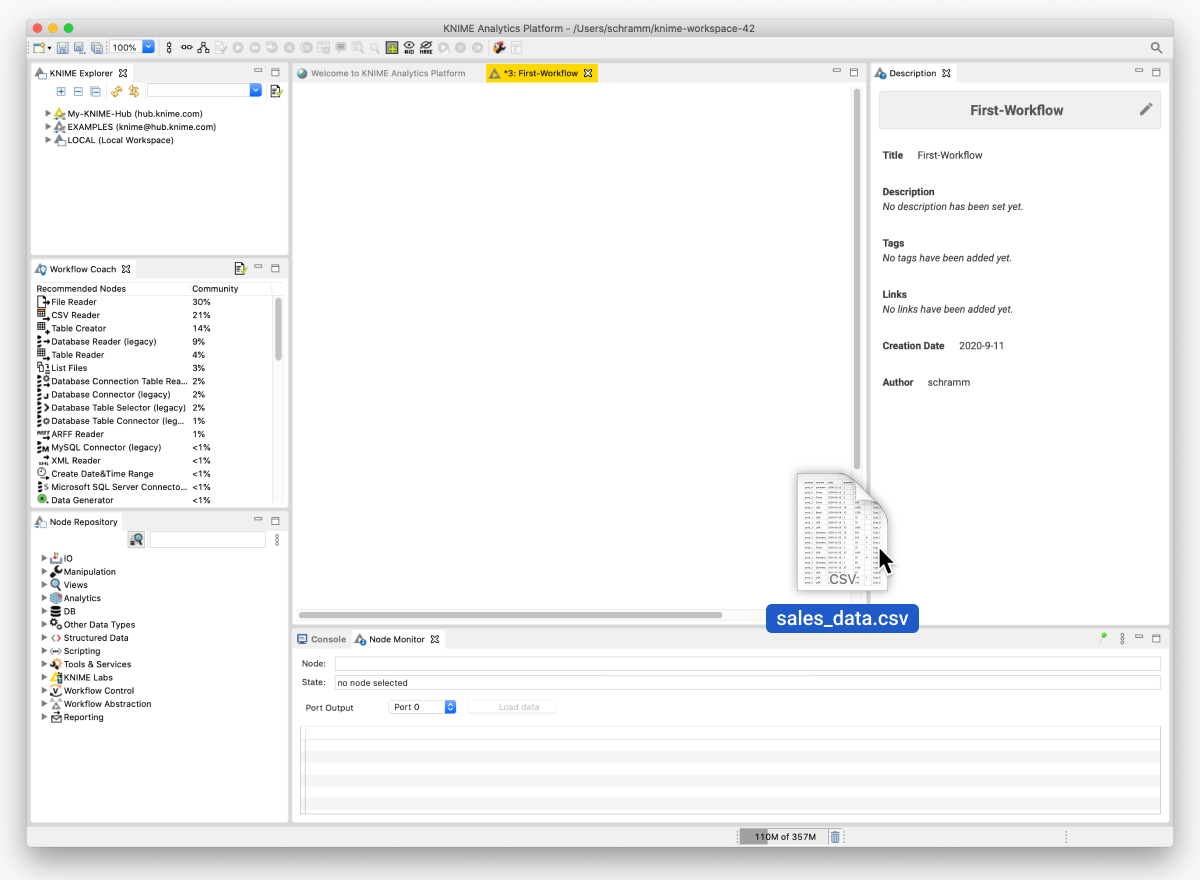Switch to Welcome to KNIME Analytics Platform tab

tap(381, 73)
